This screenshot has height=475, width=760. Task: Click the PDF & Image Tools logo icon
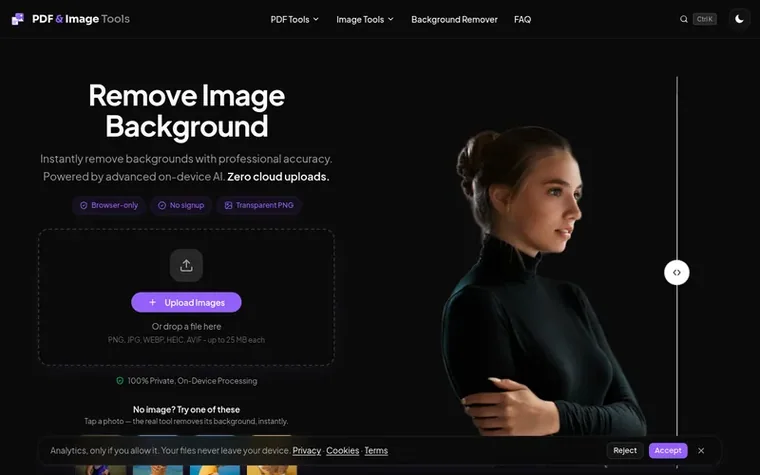pyautogui.click(x=17, y=19)
